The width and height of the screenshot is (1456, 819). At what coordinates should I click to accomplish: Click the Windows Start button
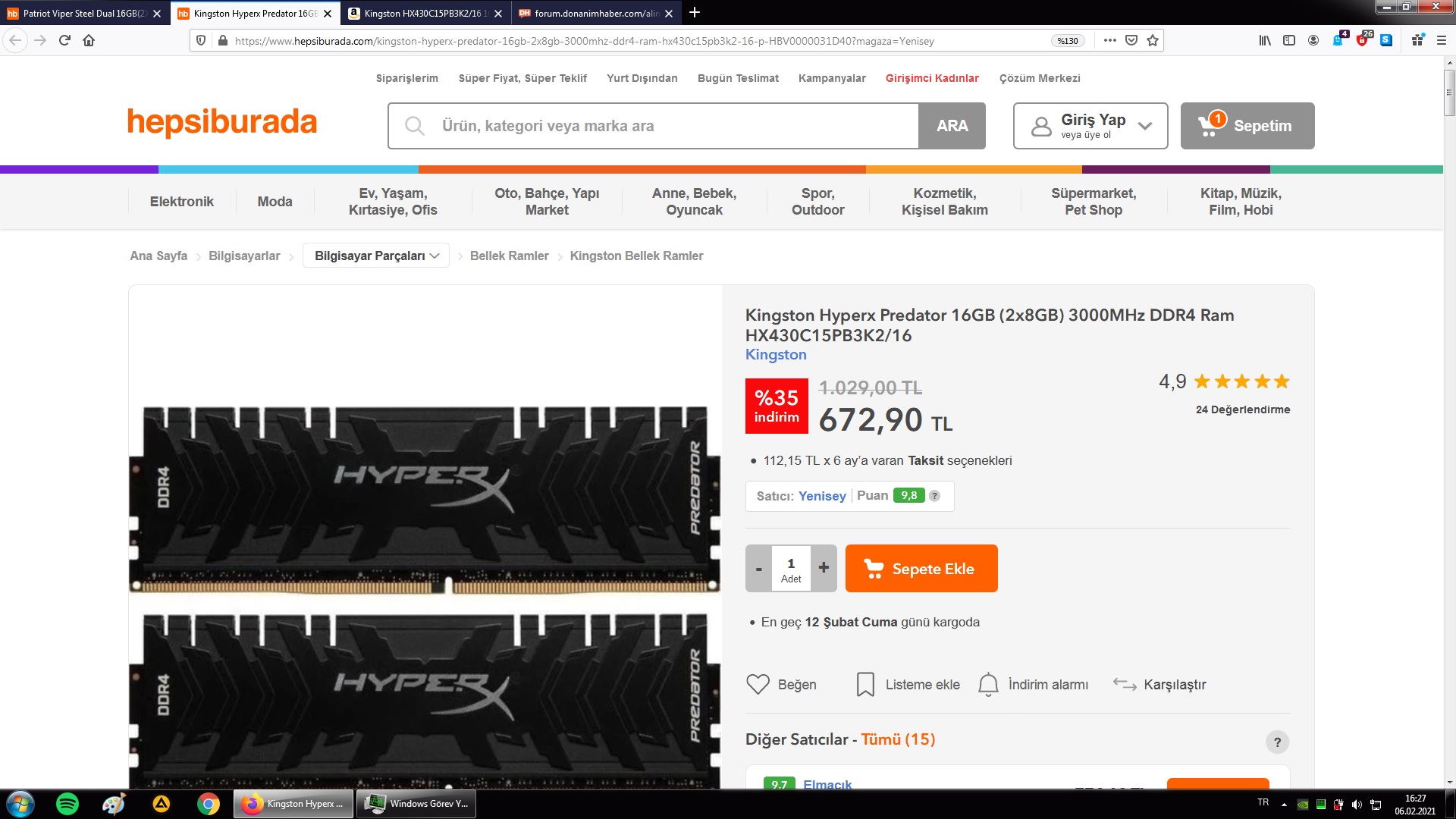[x=20, y=804]
